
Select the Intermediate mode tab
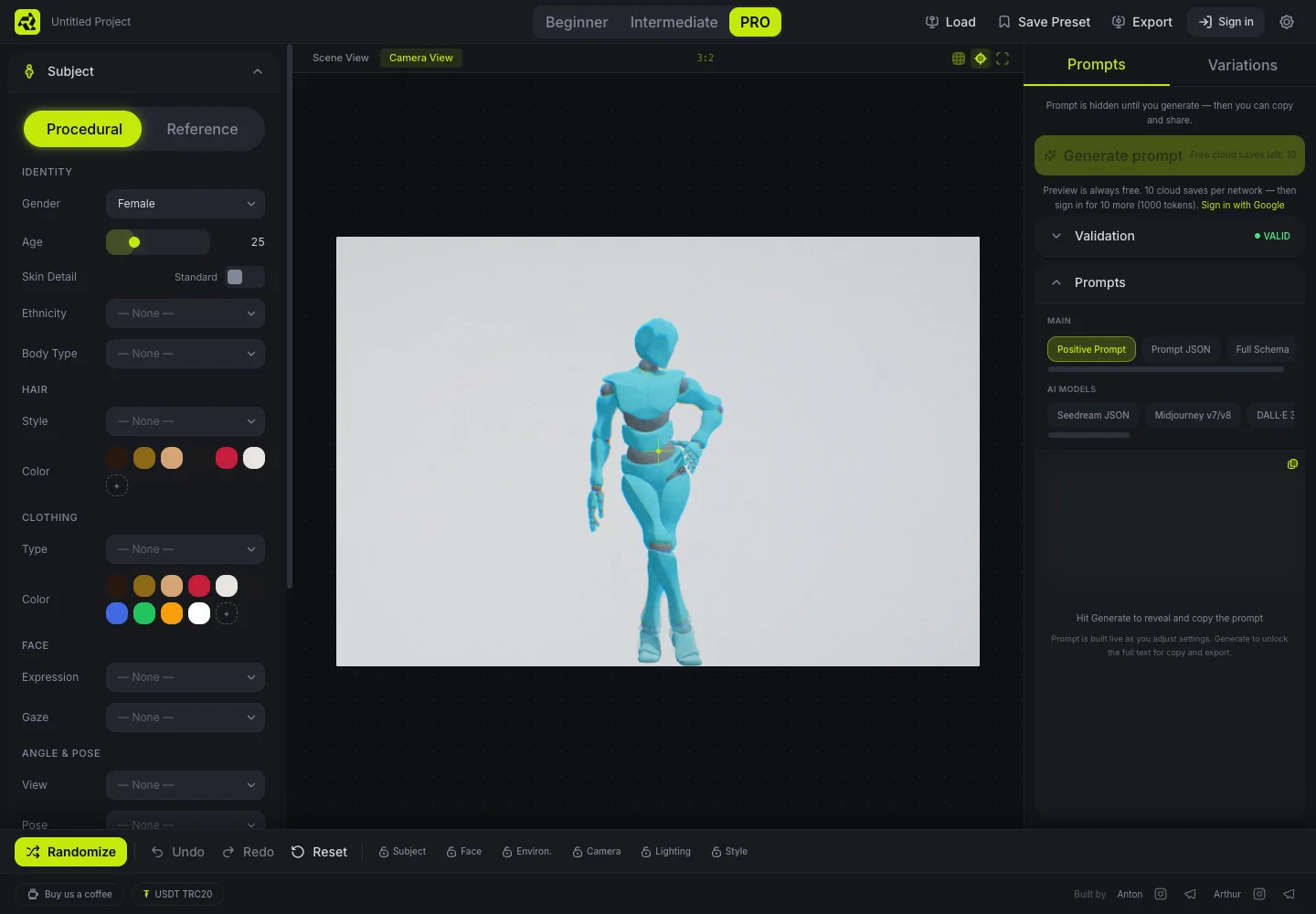[674, 22]
